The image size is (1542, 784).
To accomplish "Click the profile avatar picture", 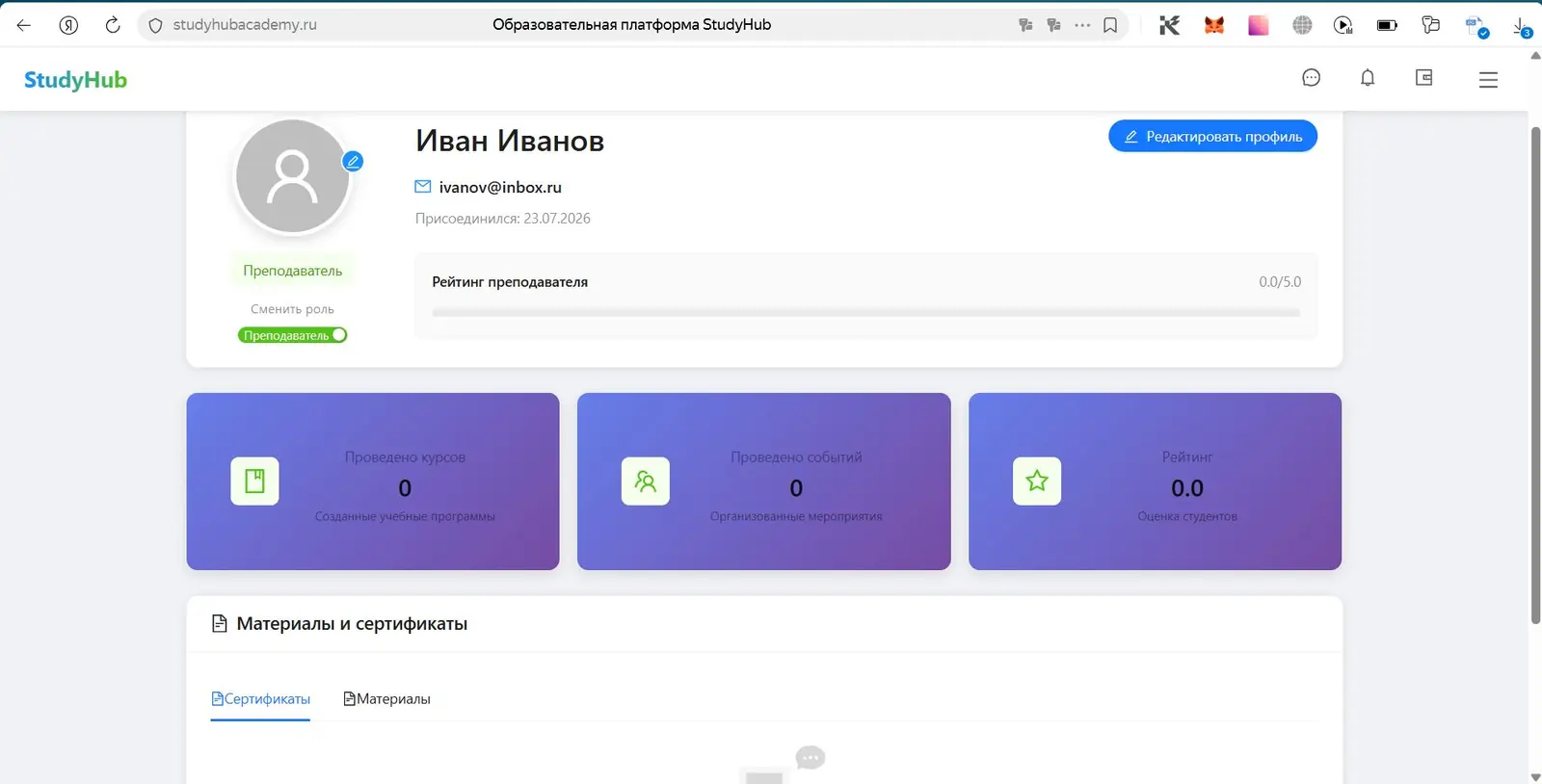I will pyautogui.click(x=292, y=176).
